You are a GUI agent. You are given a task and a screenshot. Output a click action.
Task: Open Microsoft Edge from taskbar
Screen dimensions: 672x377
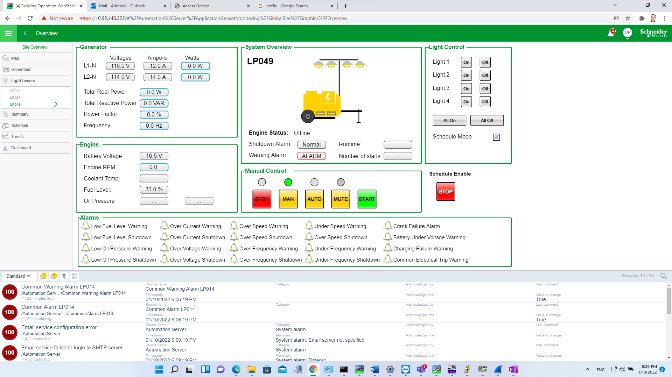point(236,369)
